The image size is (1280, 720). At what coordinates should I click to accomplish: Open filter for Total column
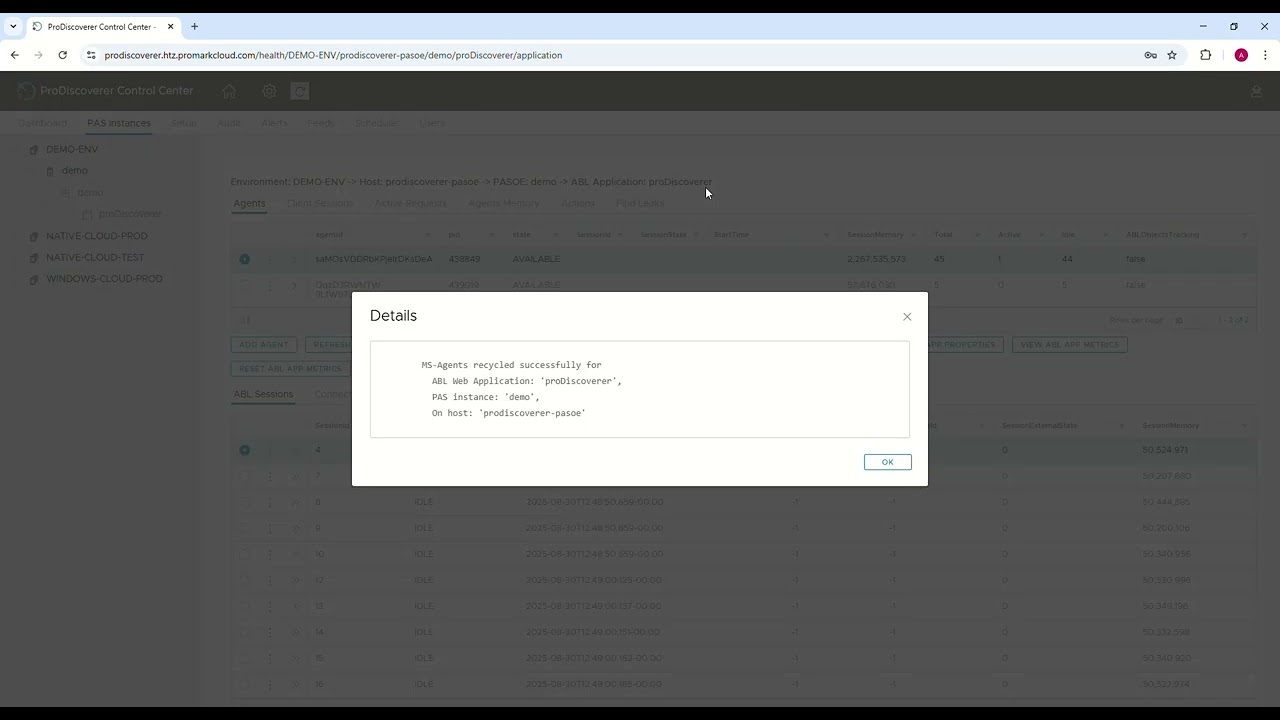(x=978, y=235)
